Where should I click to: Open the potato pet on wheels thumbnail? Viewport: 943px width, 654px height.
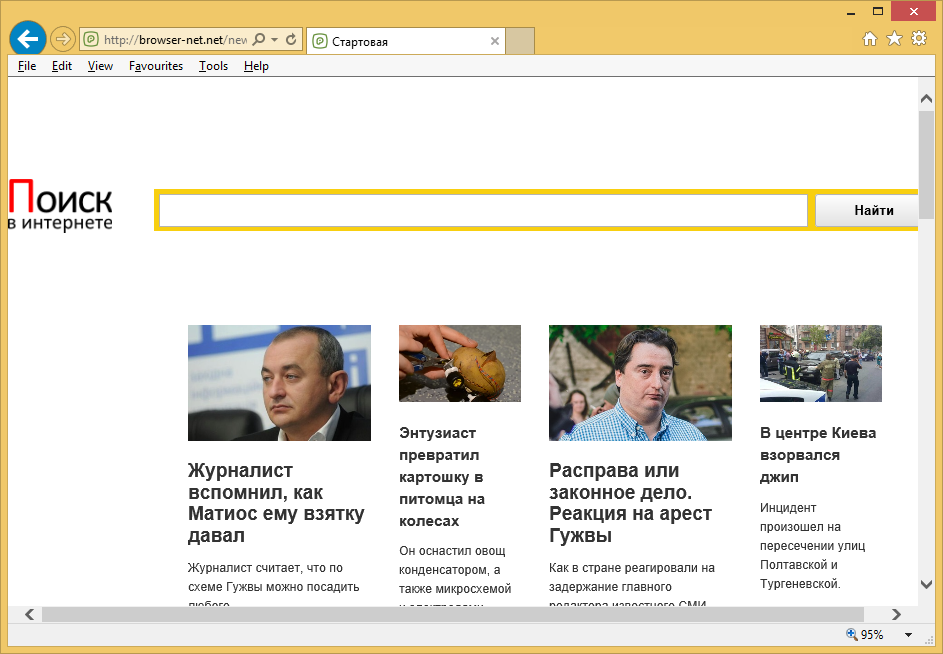tap(459, 363)
